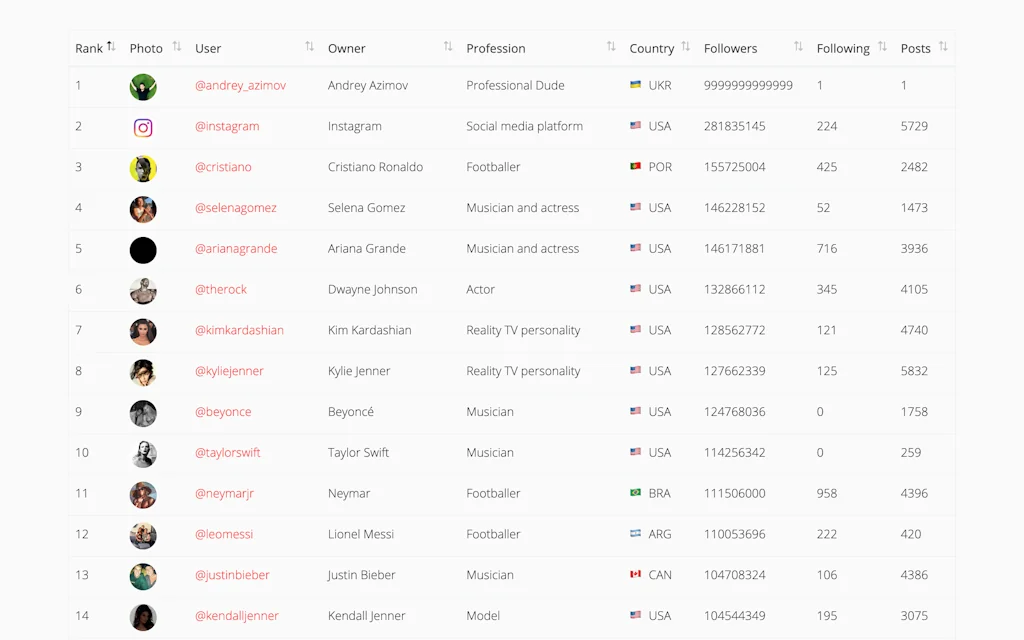Open the Country column sort arrows

(x=685, y=46)
